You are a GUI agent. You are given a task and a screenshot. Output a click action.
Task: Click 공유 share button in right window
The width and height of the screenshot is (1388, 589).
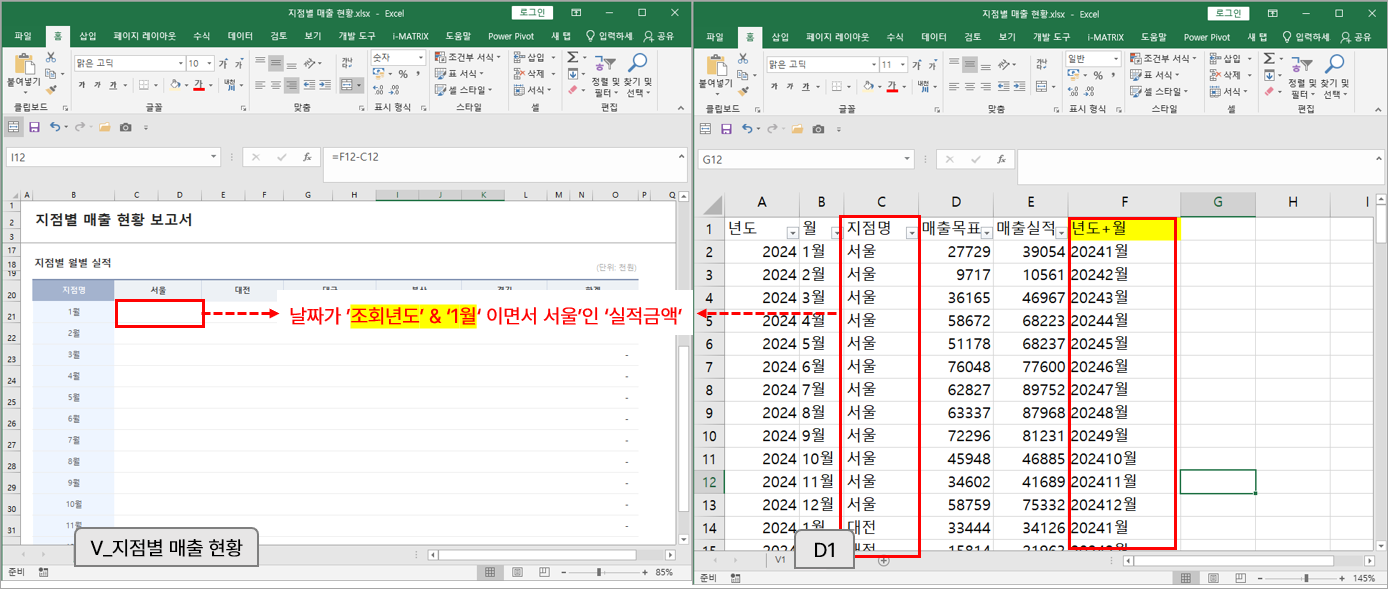click(x=1358, y=36)
